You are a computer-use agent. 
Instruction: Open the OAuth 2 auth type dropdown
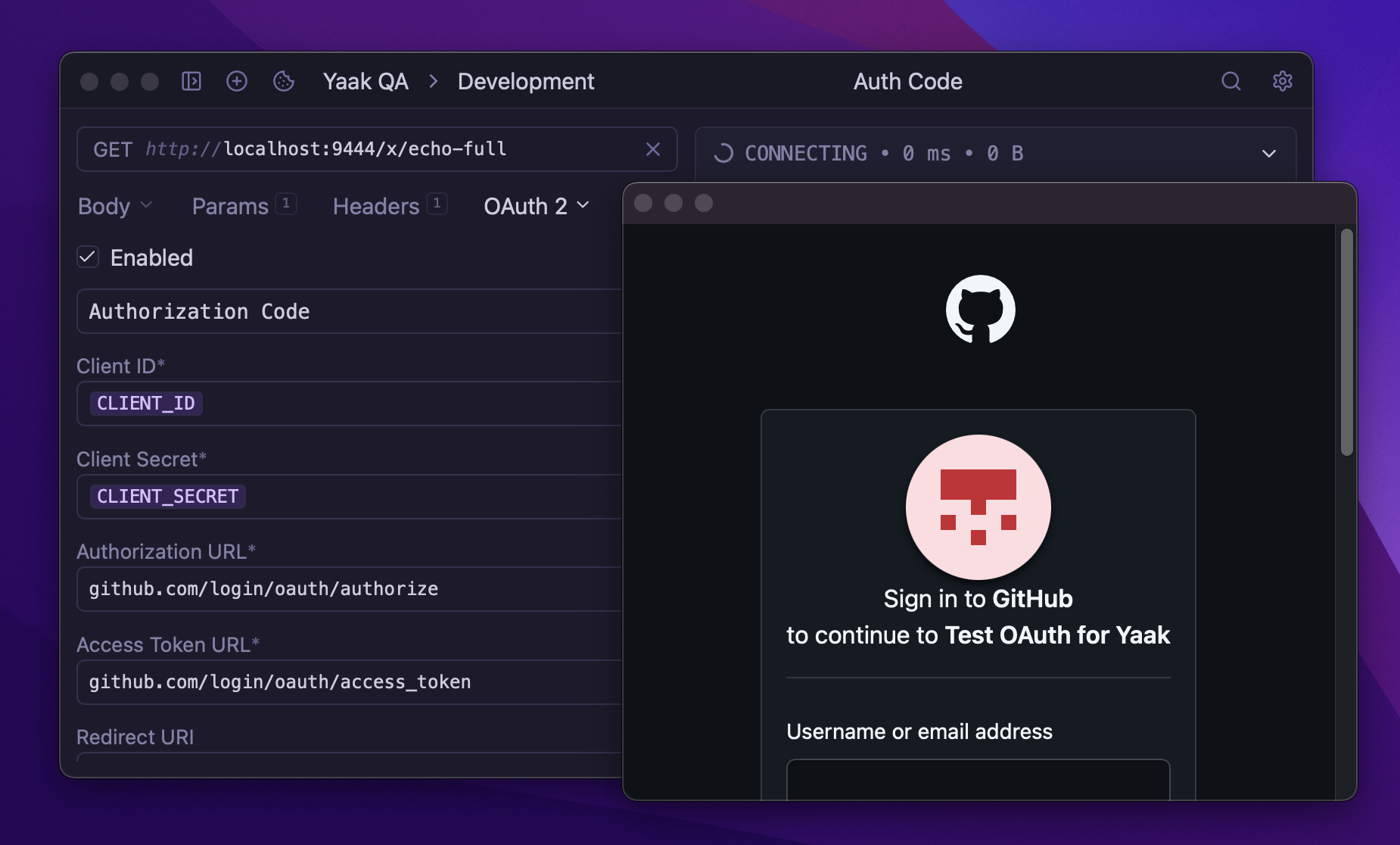pyautogui.click(x=536, y=206)
